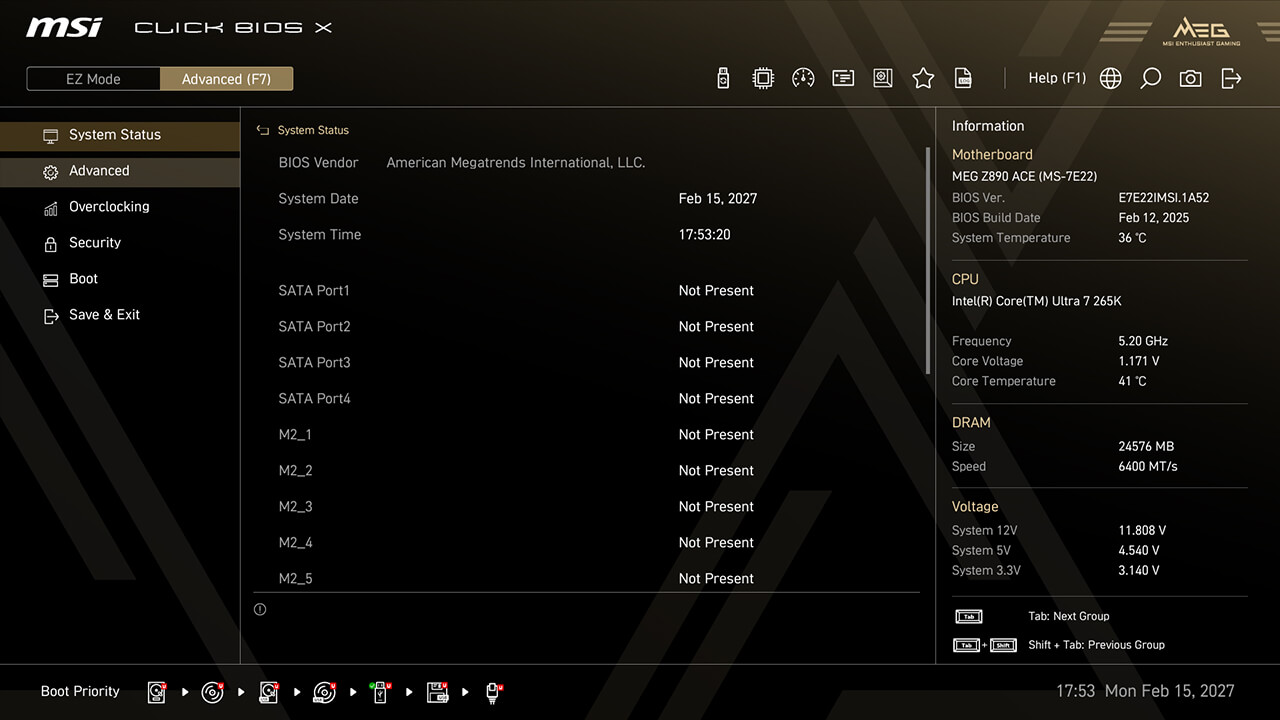1280x720 pixels.
Task: Click the MEG Z890 ACE (MS-7E22) text
Action: tap(1024, 177)
